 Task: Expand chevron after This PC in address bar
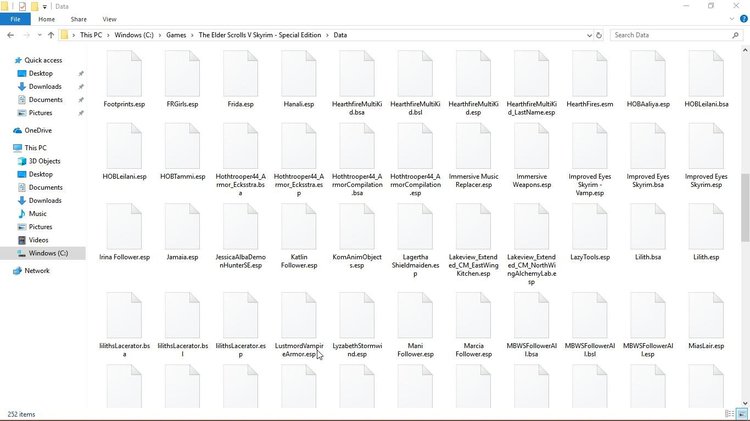108,35
